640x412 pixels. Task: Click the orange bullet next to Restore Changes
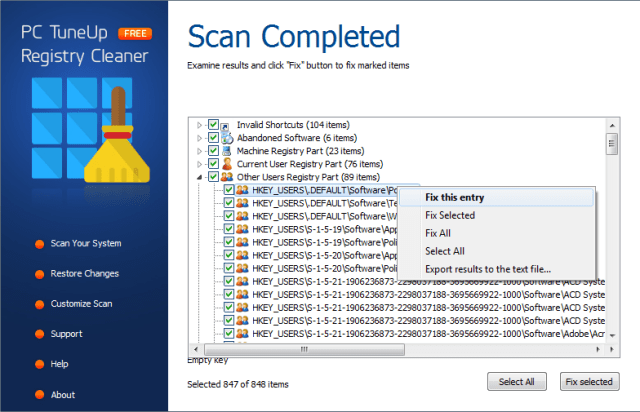[40, 274]
